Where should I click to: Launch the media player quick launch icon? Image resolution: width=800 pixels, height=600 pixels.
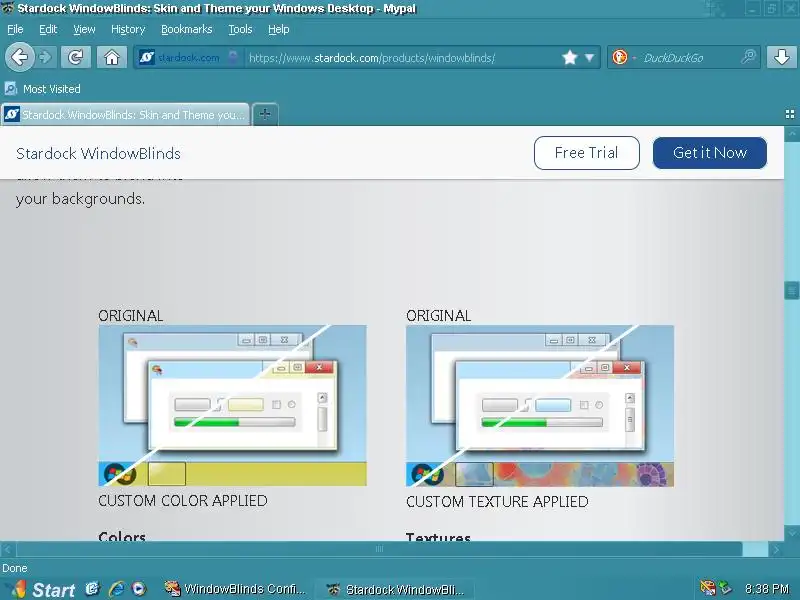pos(139,589)
